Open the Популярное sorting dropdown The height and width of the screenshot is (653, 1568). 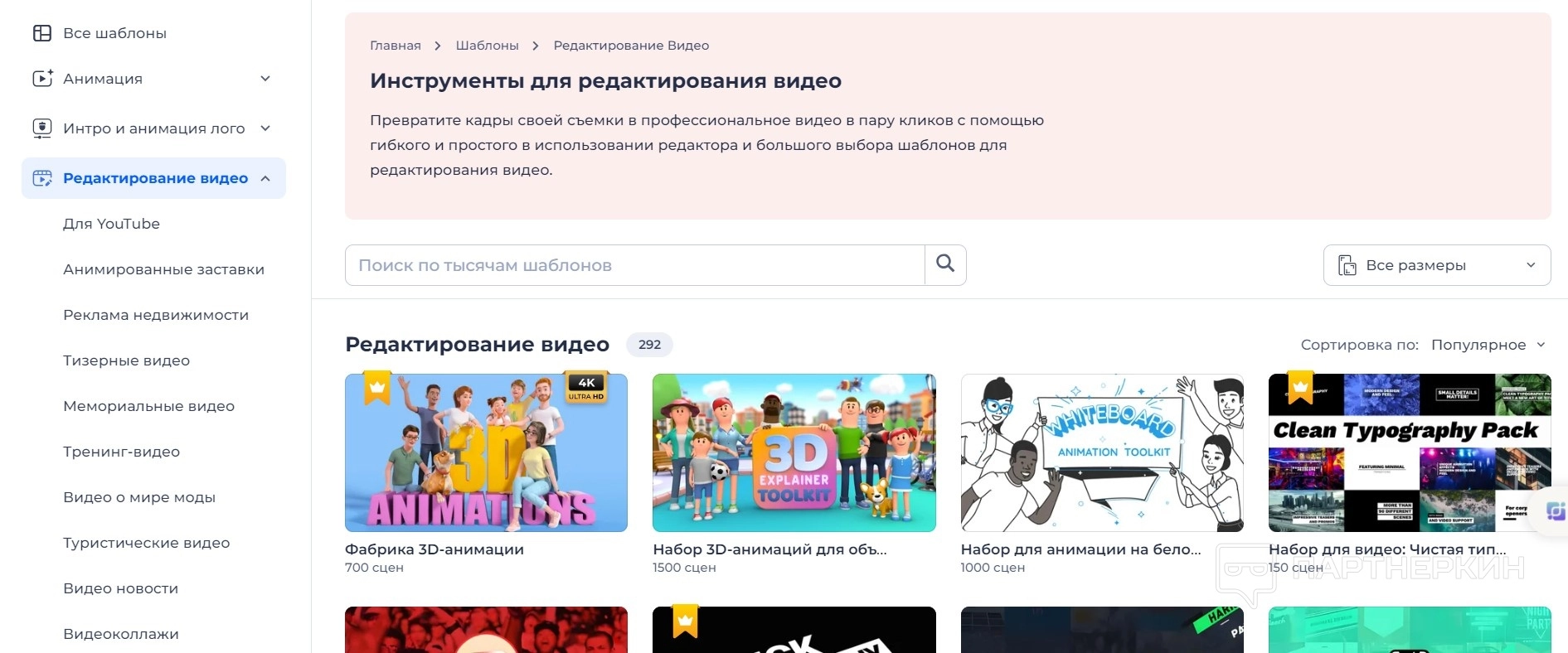[1488, 345]
